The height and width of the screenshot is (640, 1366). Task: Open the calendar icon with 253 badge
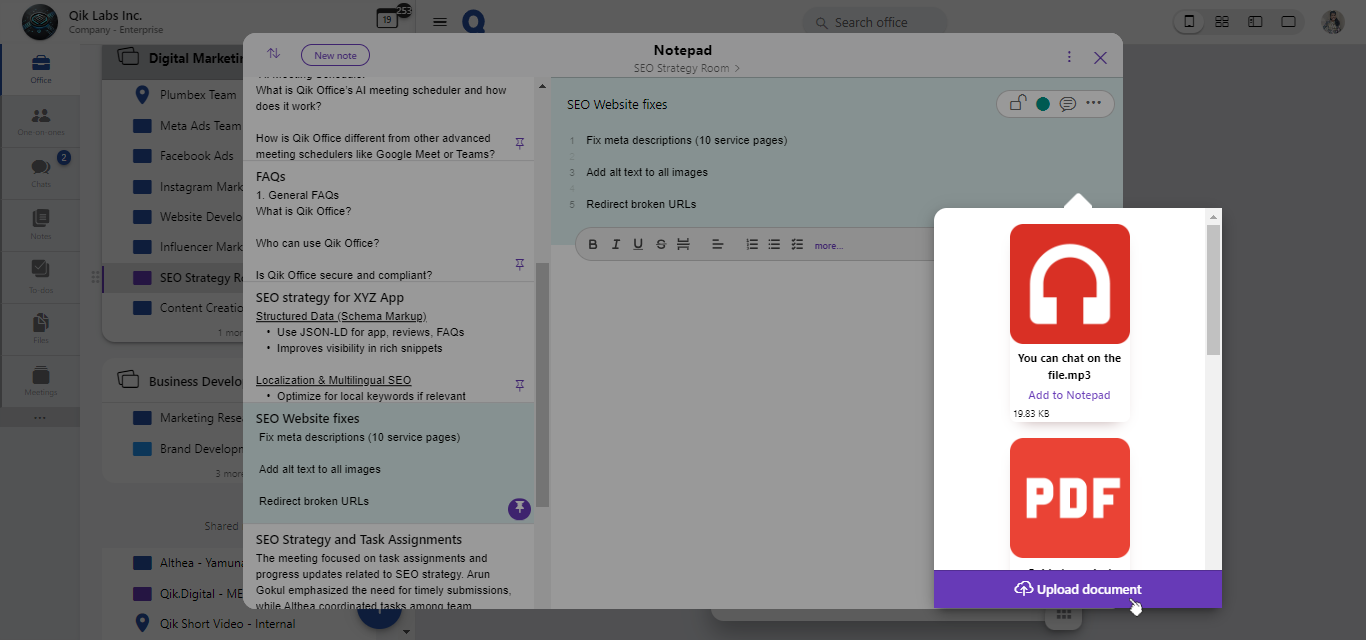click(387, 19)
